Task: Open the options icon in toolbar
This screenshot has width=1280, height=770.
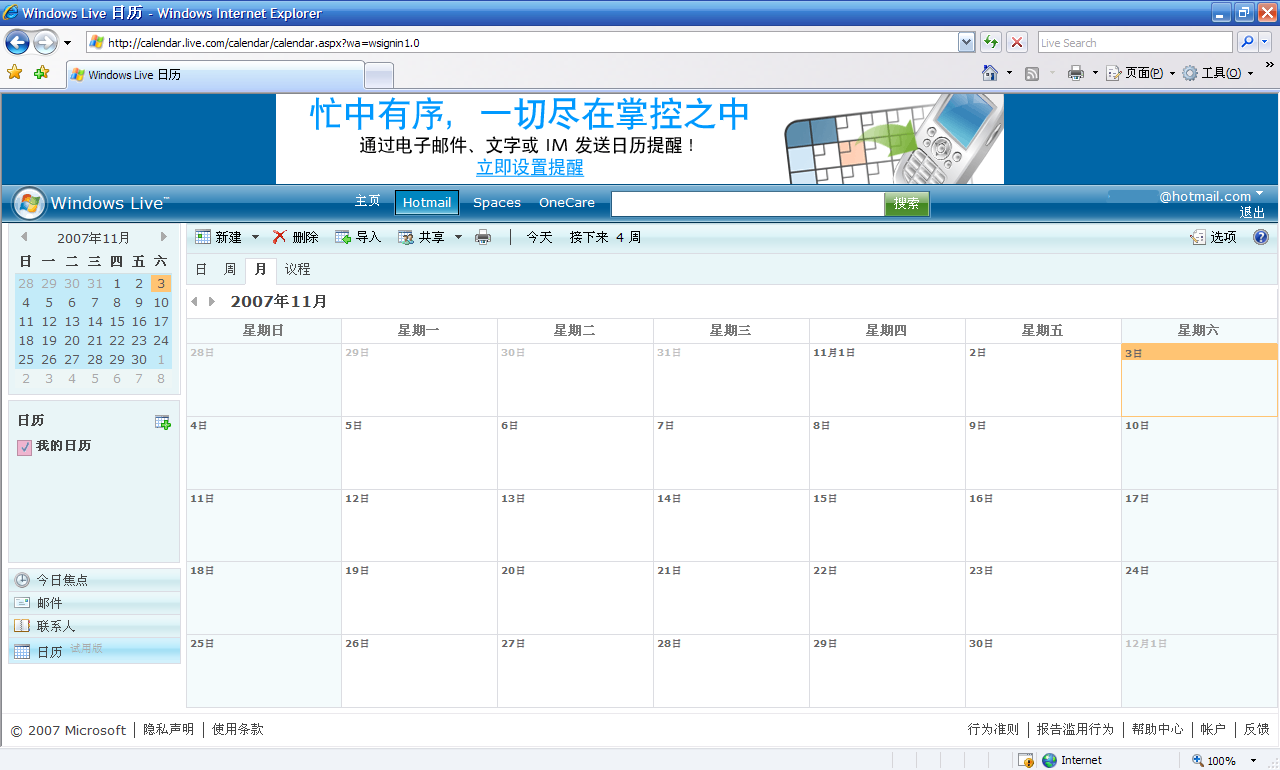Action: click(1198, 237)
